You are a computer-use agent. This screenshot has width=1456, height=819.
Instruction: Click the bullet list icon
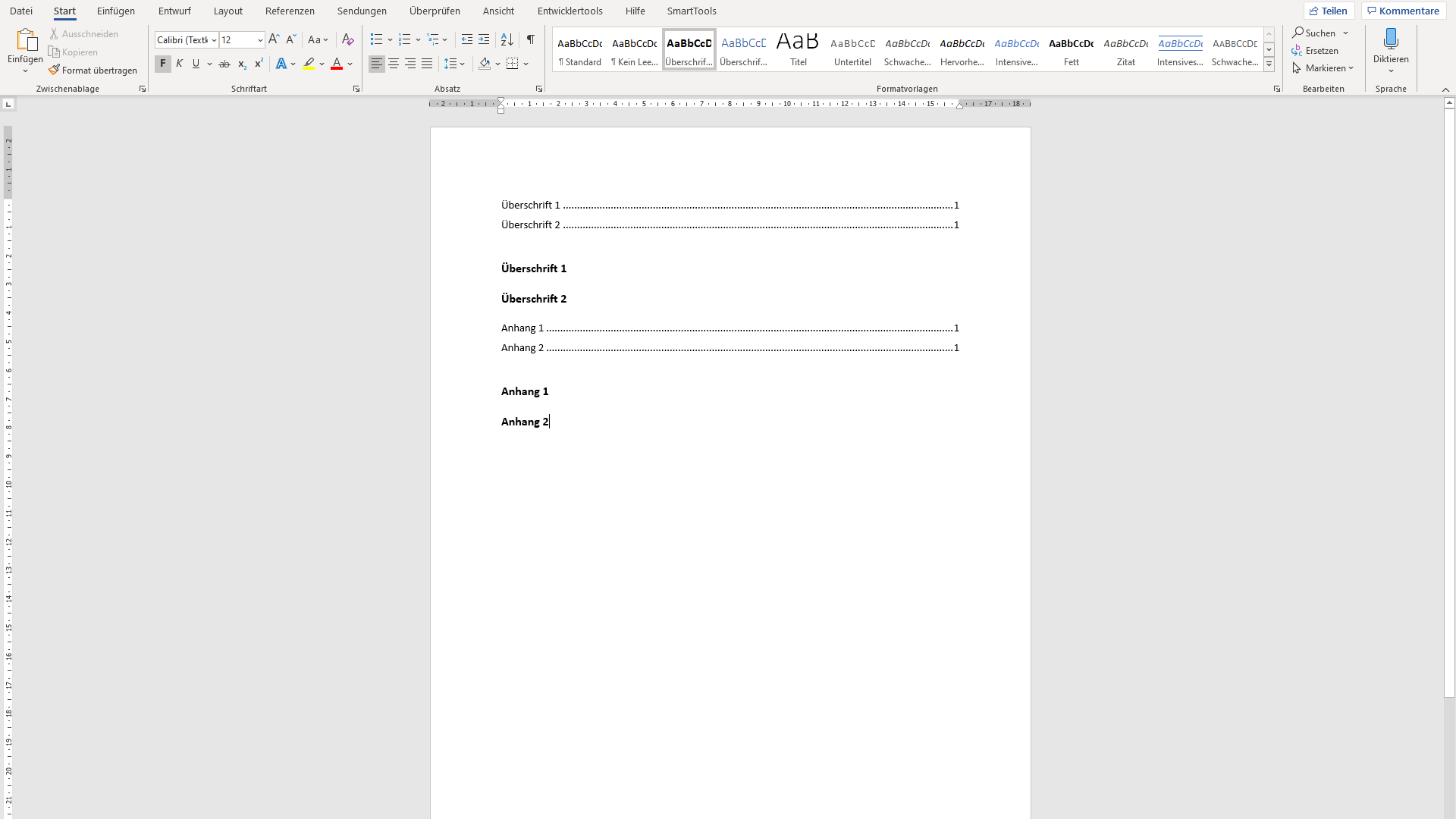[x=376, y=39]
